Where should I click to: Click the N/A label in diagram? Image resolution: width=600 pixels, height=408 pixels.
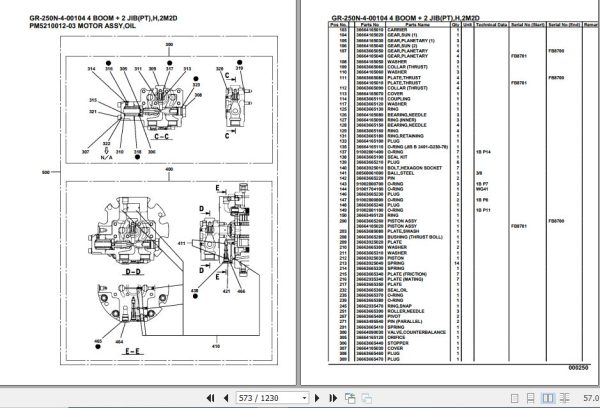(x=106, y=157)
